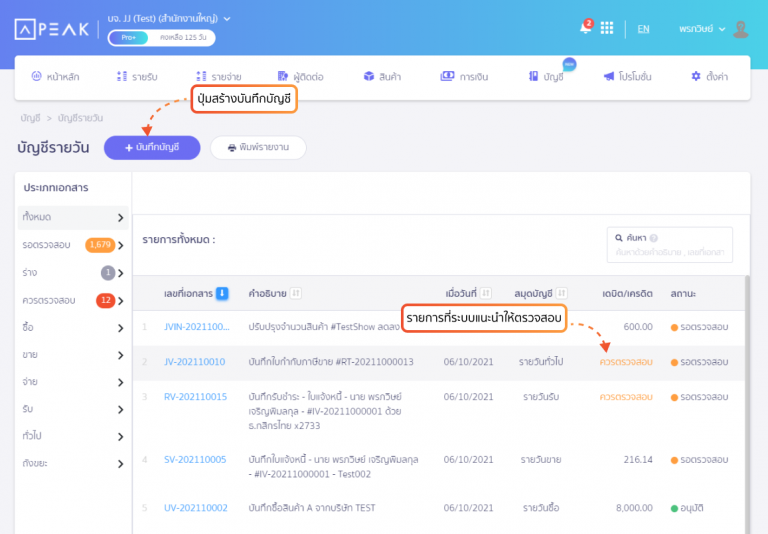Open the ตั้งค่า settings menu

click(x=710, y=76)
